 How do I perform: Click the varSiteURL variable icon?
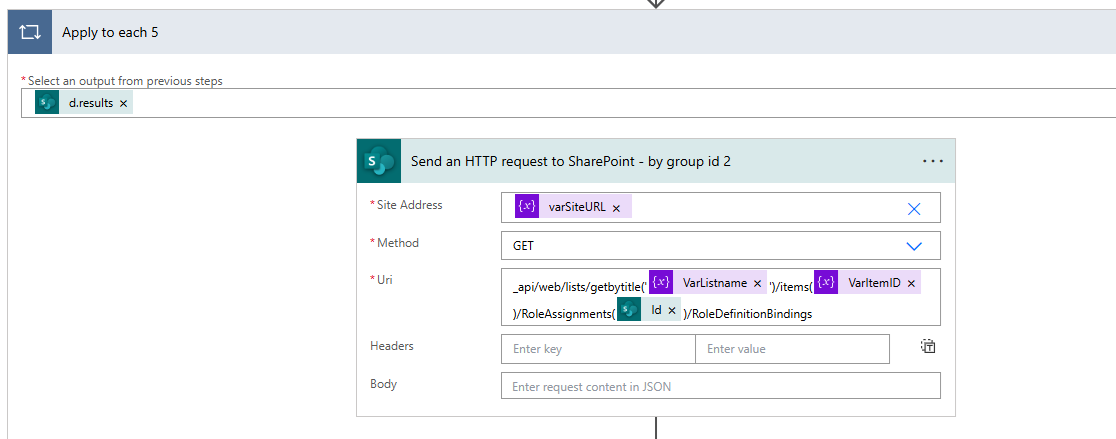(527, 208)
